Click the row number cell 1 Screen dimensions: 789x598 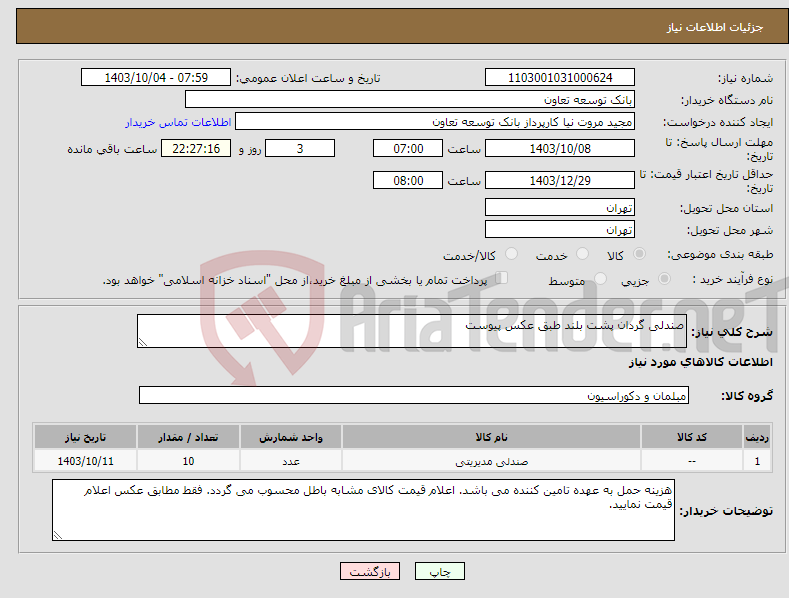[x=757, y=461]
